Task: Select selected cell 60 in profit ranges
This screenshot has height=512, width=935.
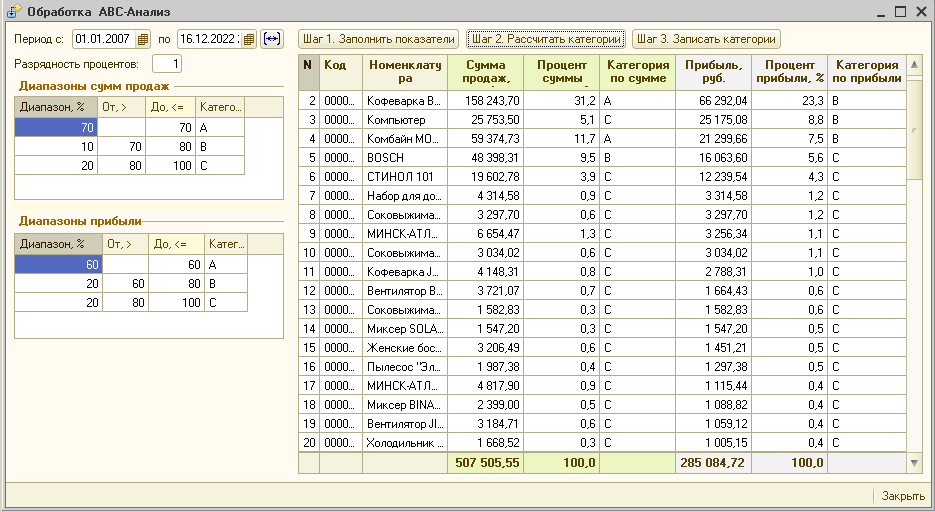Action: point(58,265)
